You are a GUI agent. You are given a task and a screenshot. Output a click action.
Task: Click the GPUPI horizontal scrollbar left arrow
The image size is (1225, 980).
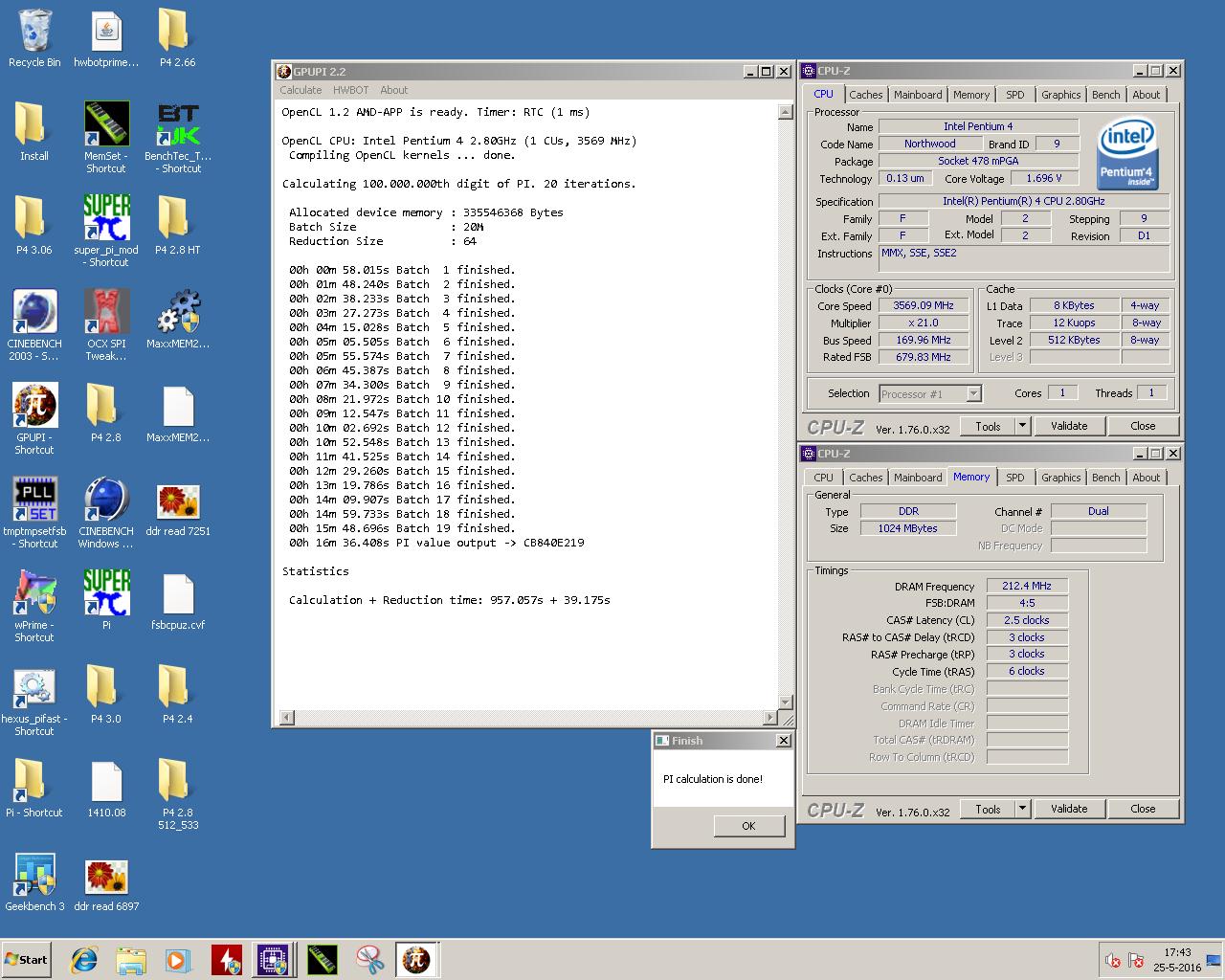coord(286,717)
